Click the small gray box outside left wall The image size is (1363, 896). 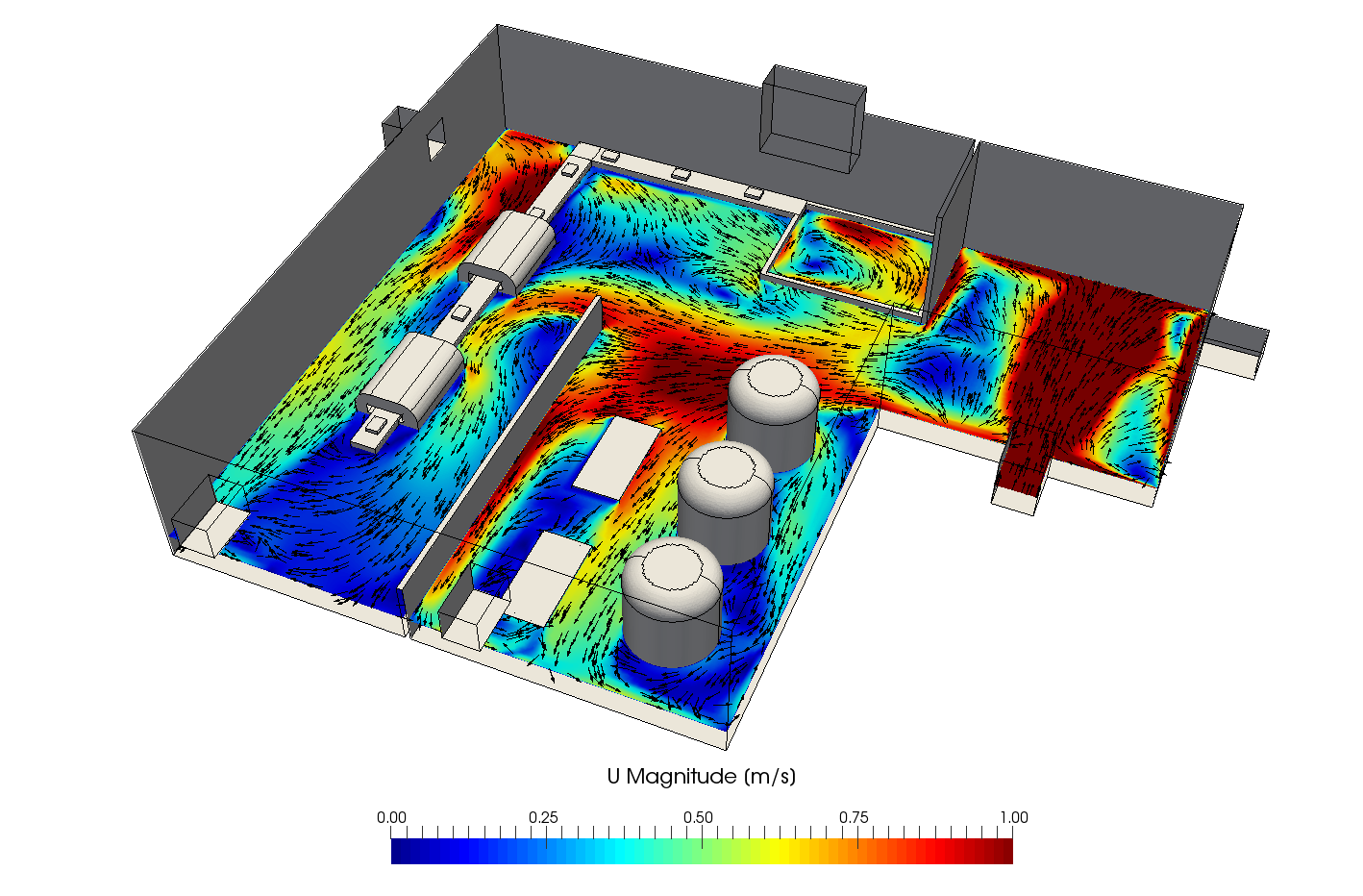(392, 126)
